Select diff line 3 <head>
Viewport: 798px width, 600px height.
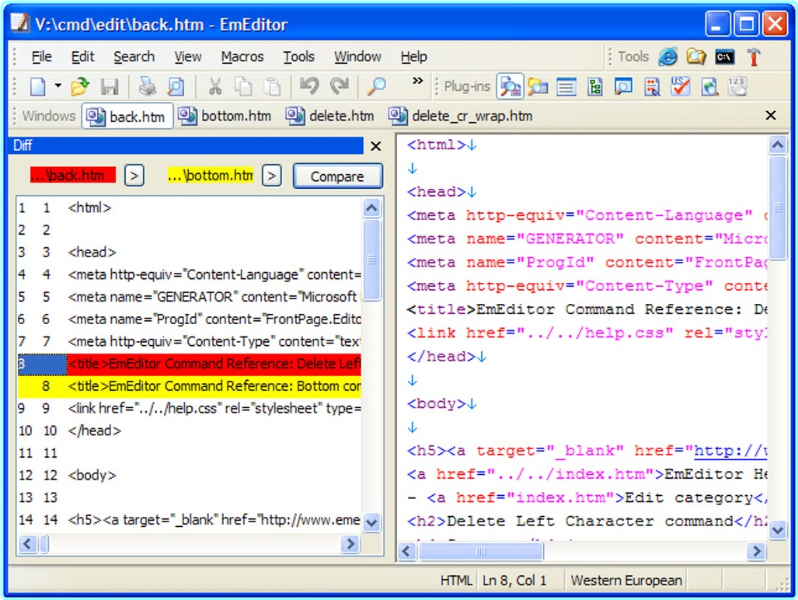click(x=189, y=252)
